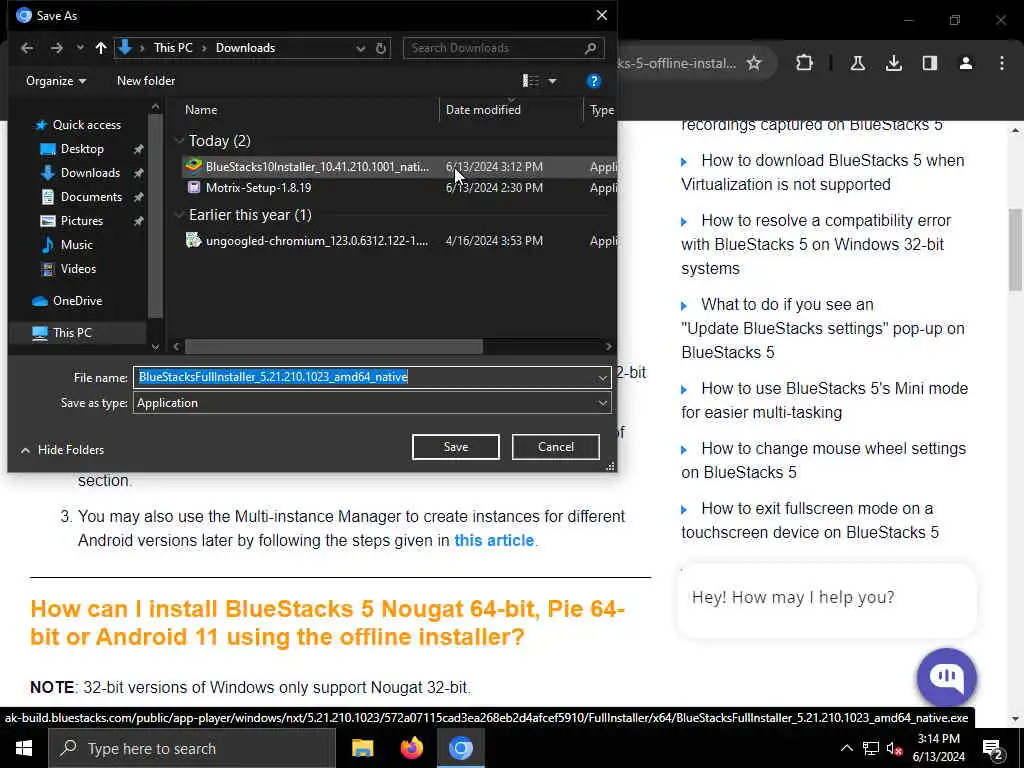
Task: Open Music in navigation pane
Action: point(76,245)
